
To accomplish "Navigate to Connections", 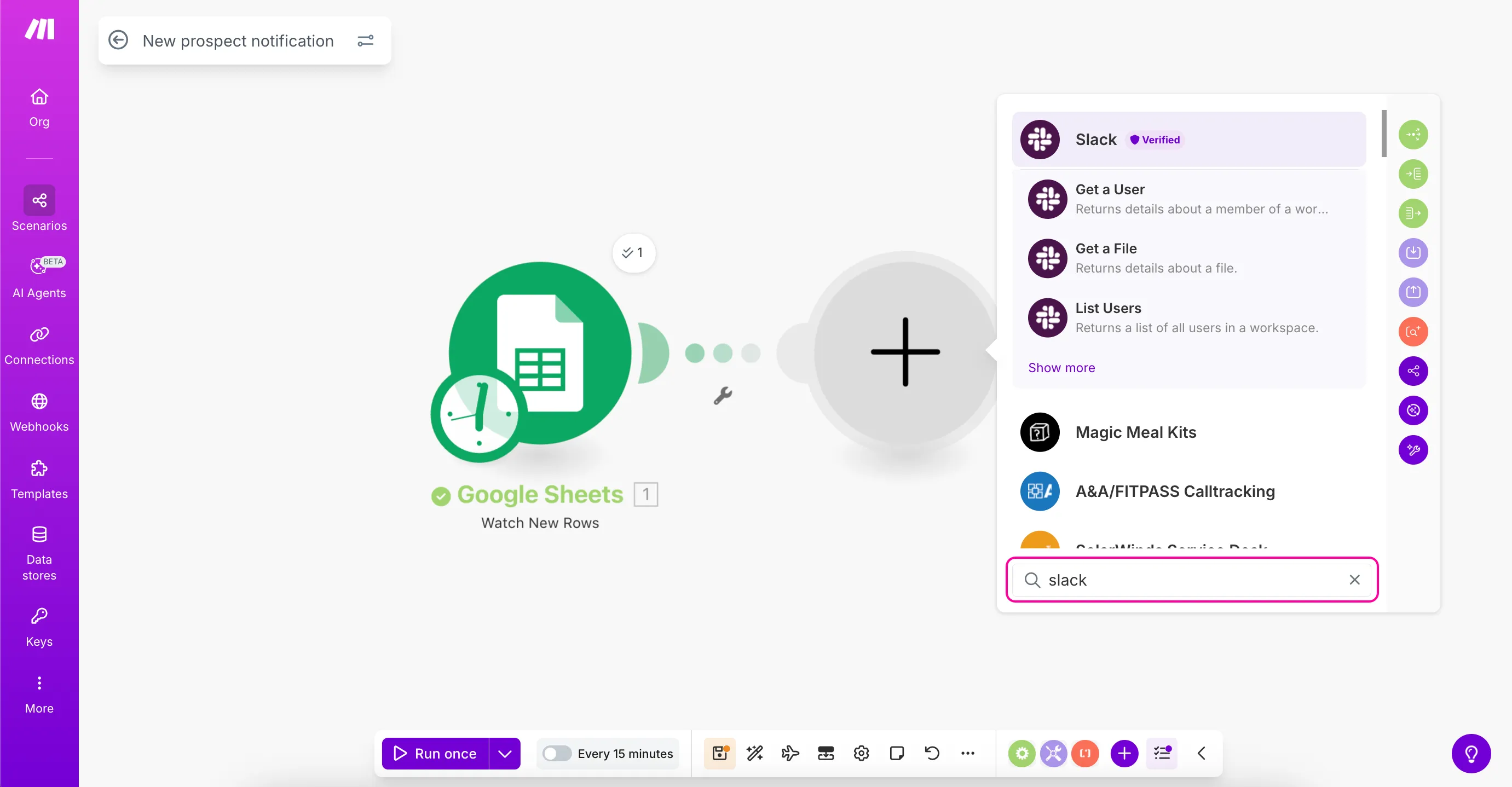I will 39,346.
